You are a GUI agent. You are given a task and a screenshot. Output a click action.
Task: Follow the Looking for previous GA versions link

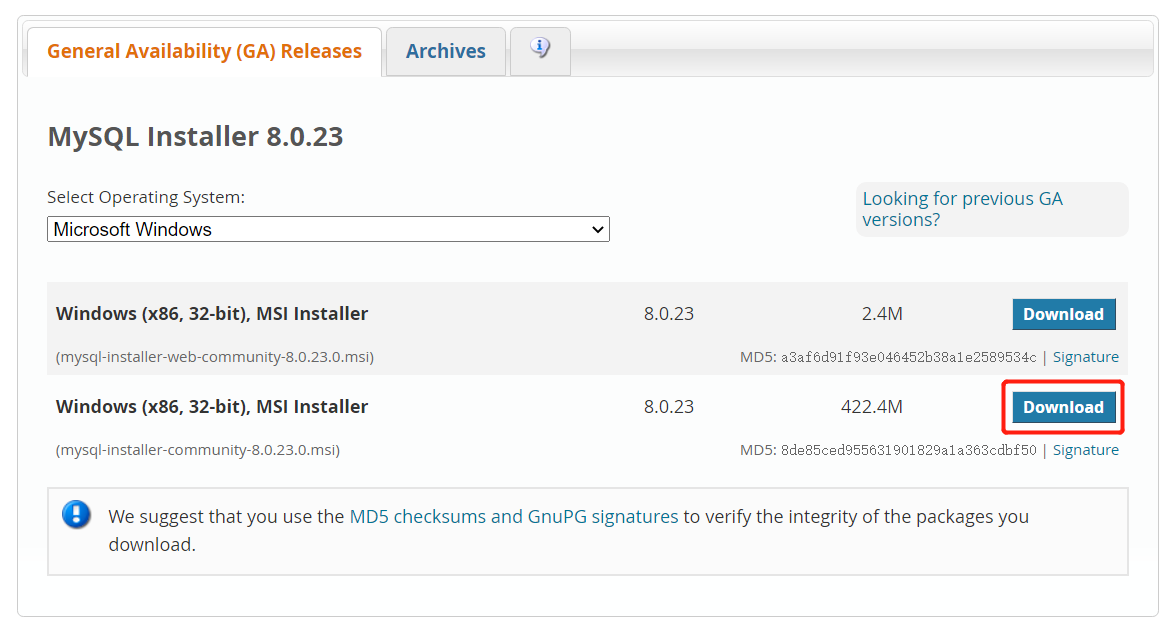coord(962,209)
